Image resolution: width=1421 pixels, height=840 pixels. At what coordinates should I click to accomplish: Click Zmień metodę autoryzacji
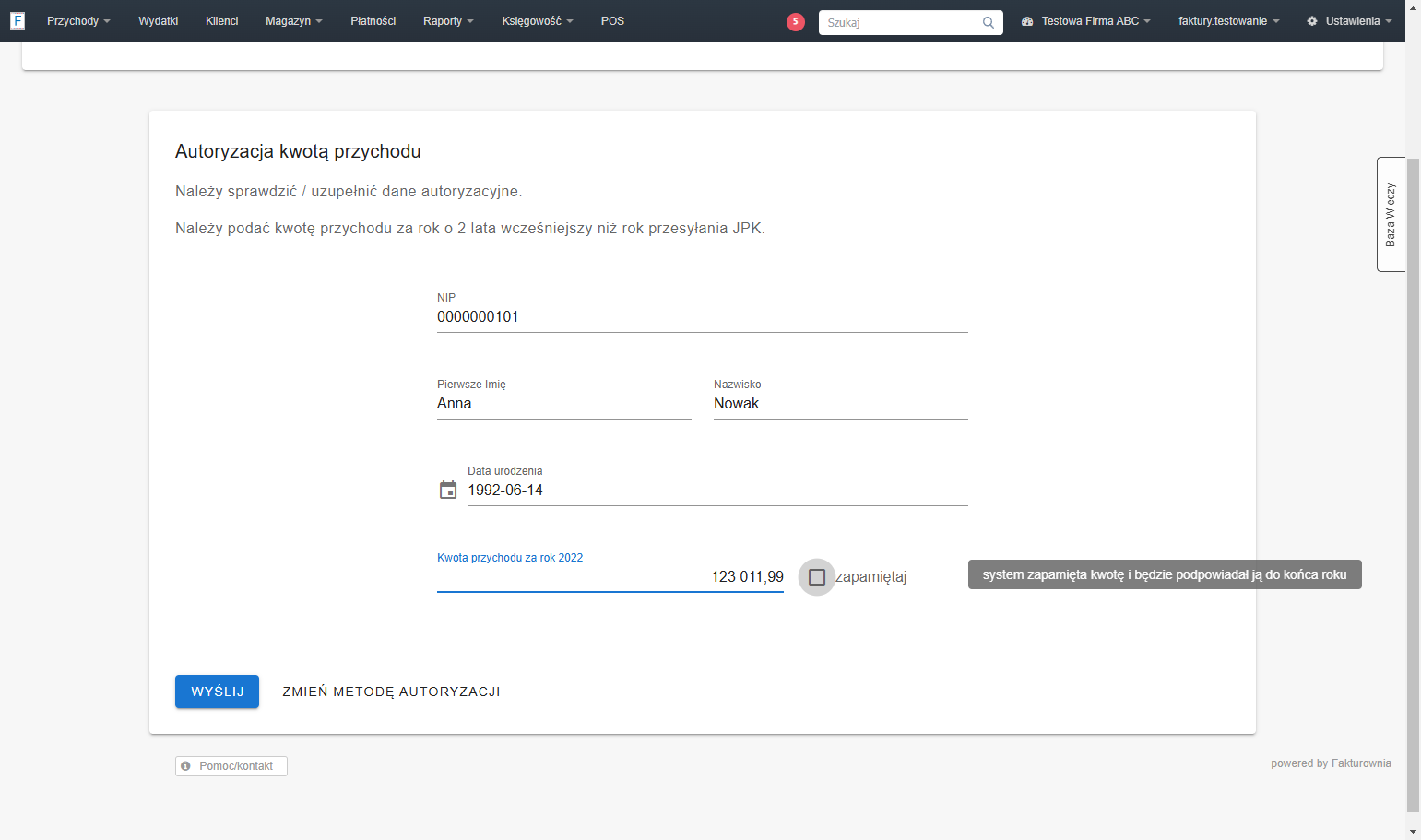[391, 692]
